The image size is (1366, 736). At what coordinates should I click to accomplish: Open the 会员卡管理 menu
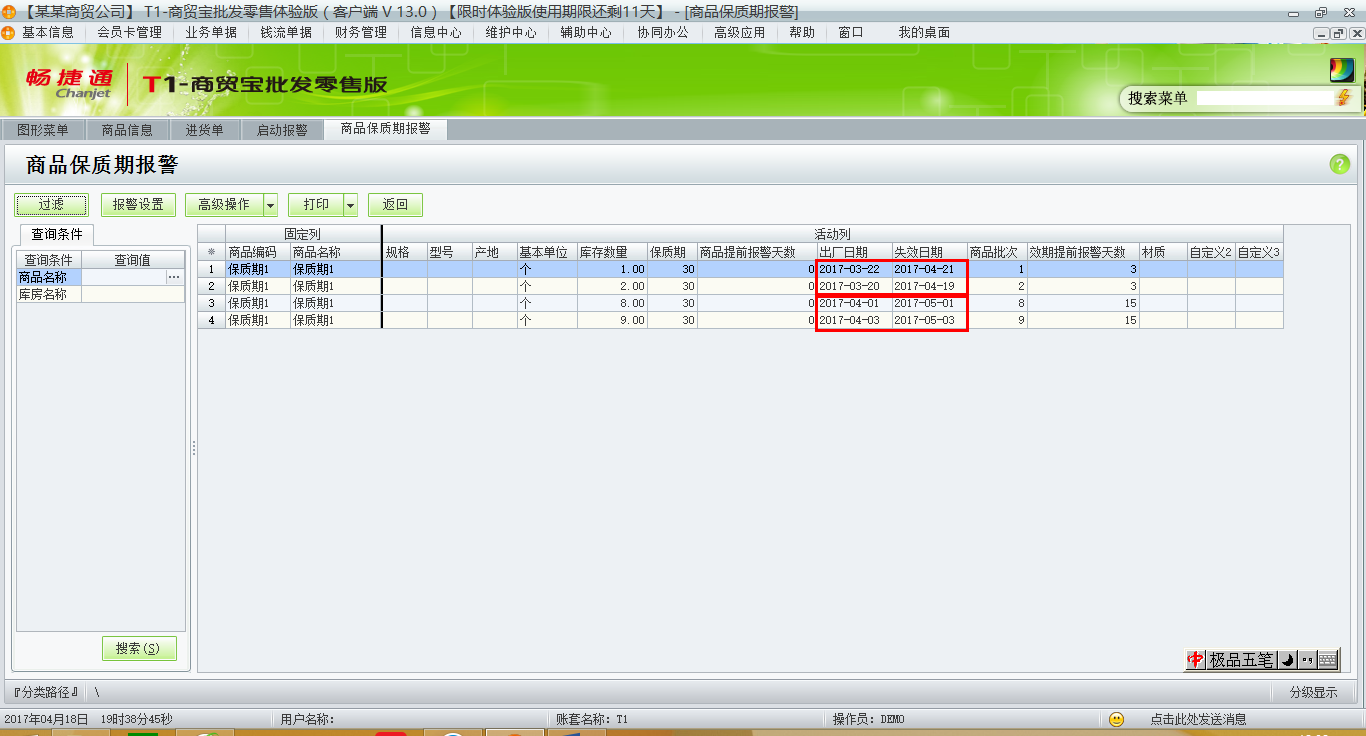(130, 32)
